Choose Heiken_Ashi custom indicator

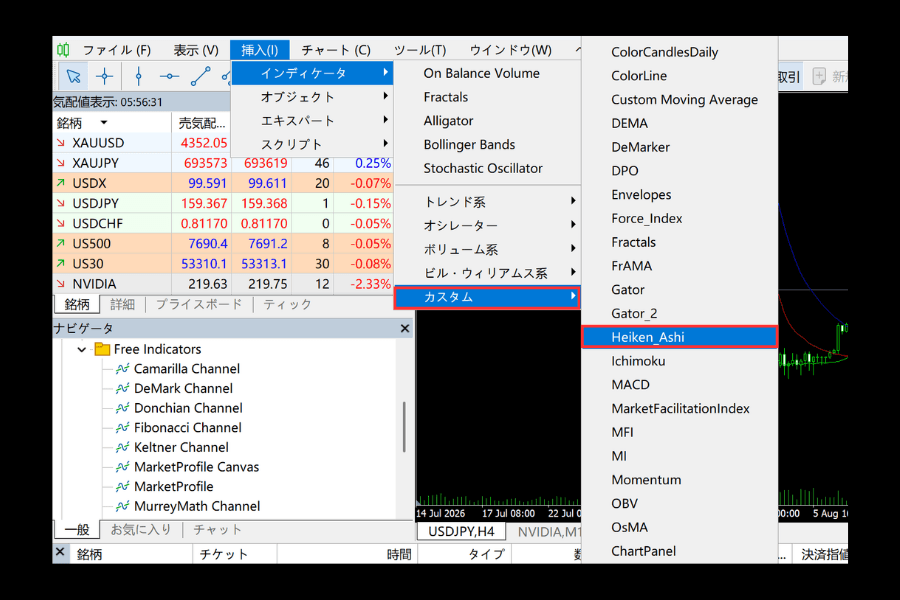(680, 337)
